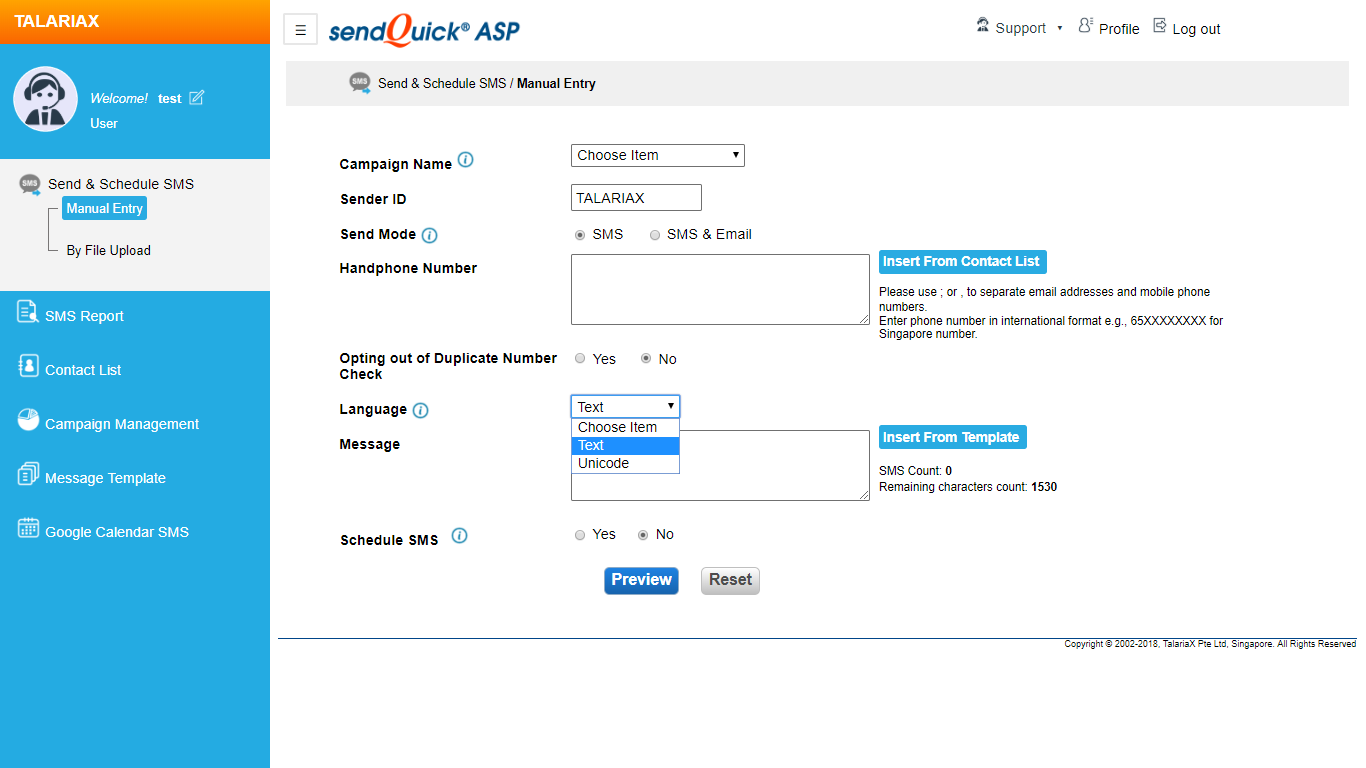Click the sendQuick ASP logo
1366x768 pixels.
click(424, 30)
